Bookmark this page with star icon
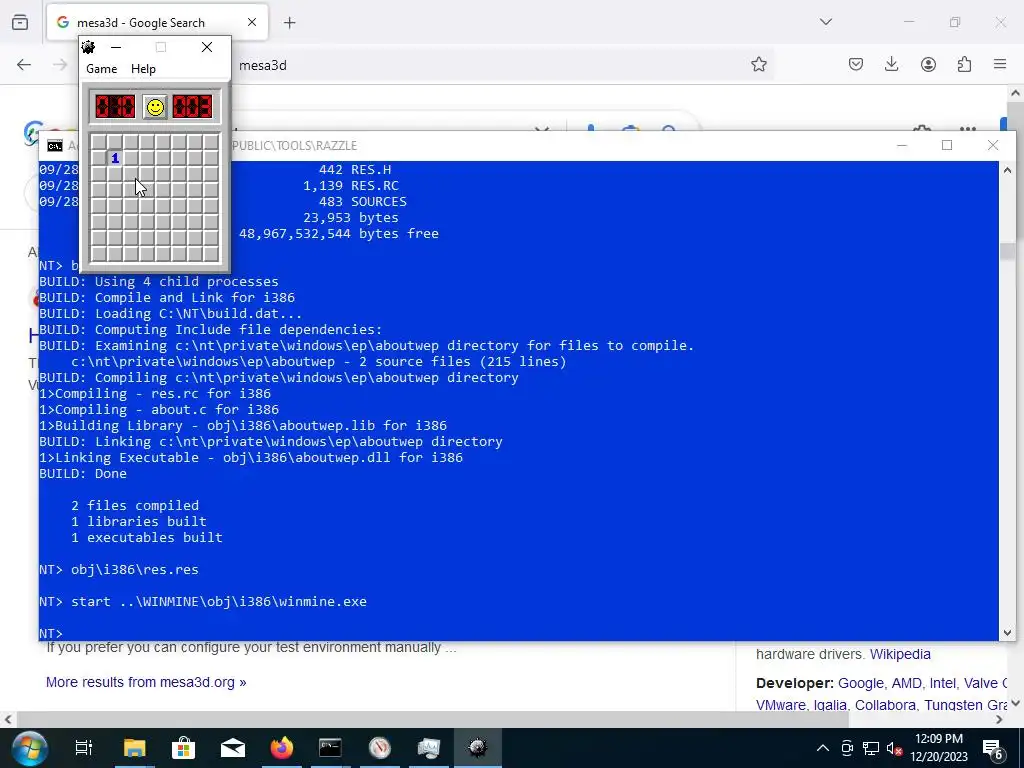1024x768 pixels. [x=758, y=64]
